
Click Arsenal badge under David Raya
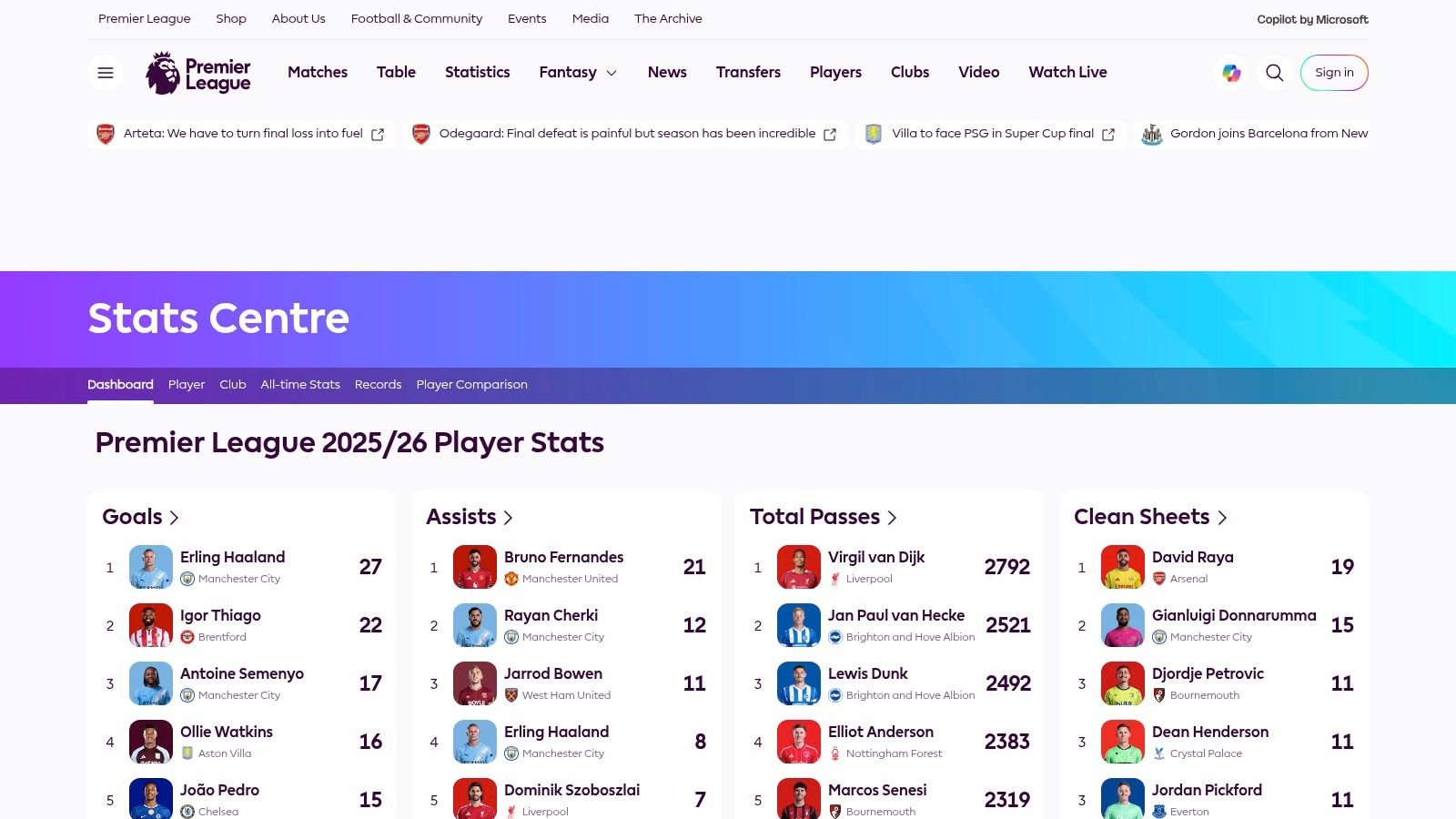point(1159,579)
